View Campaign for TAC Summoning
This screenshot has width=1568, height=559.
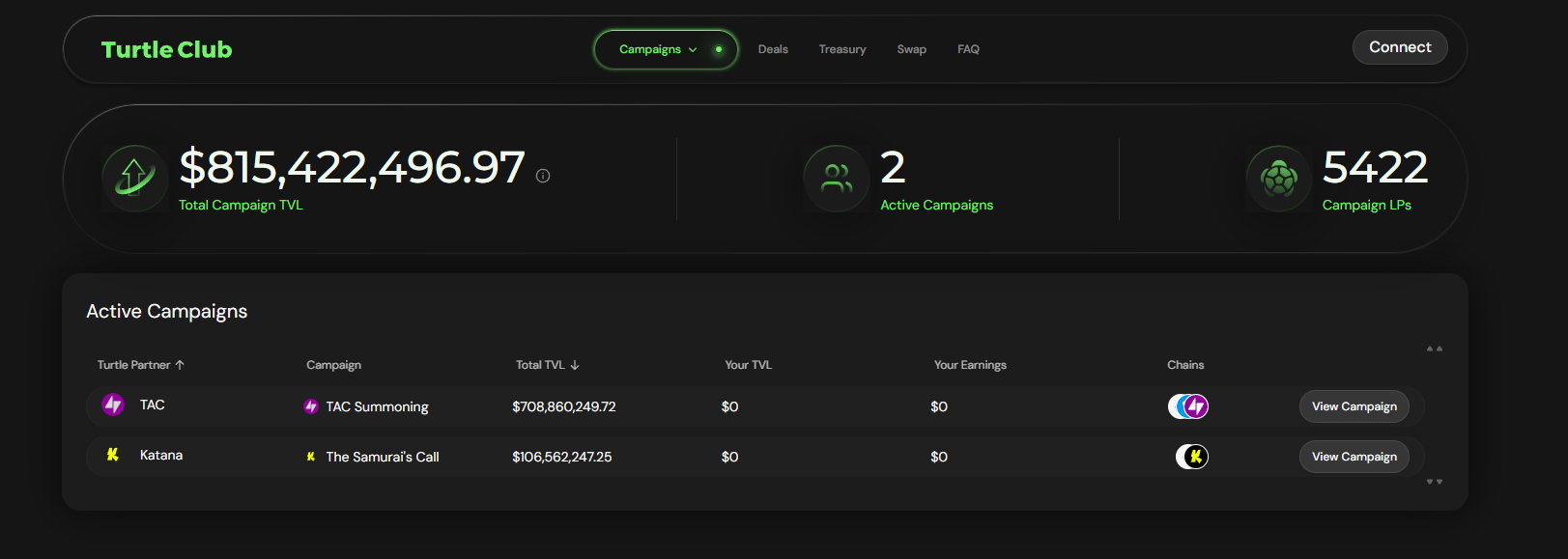(1354, 406)
